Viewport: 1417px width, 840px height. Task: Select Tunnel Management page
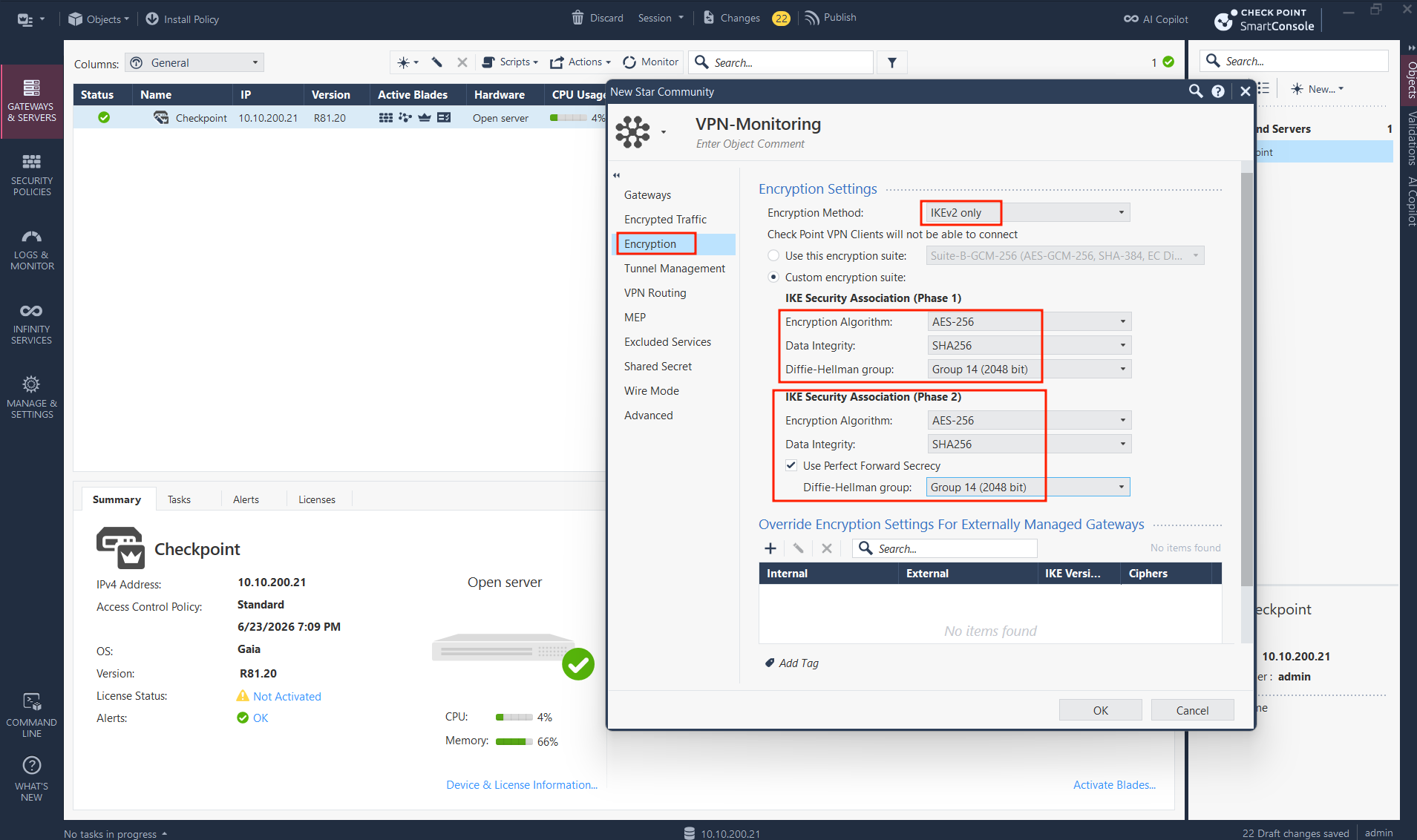pyautogui.click(x=675, y=269)
